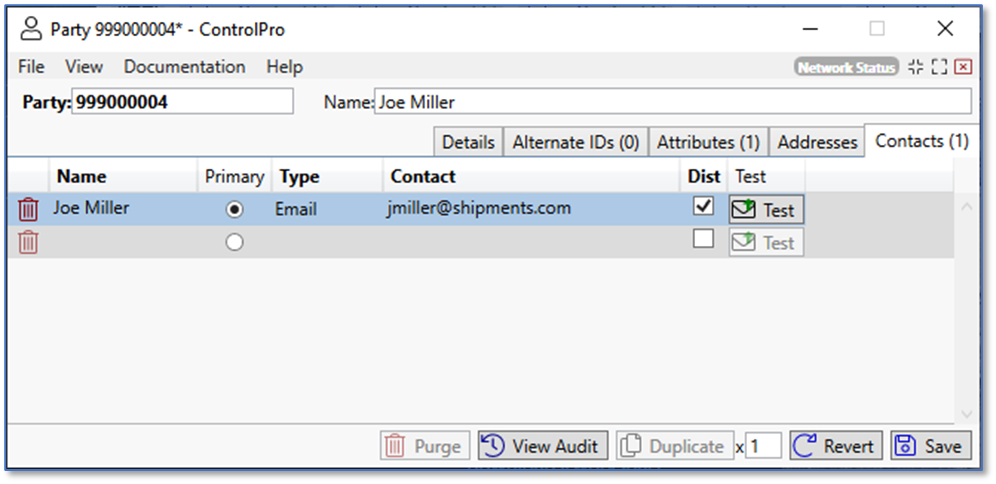The image size is (996, 484).
Task: Open the Documentation menu
Action: point(184,67)
